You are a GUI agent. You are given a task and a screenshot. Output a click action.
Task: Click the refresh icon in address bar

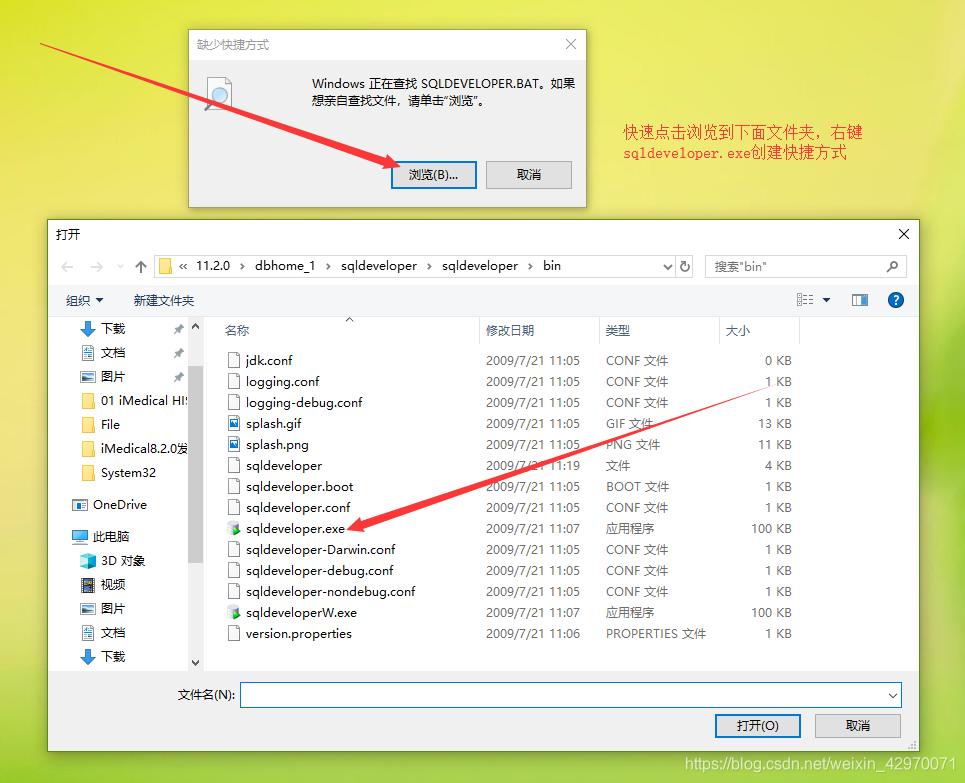[684, 267]
